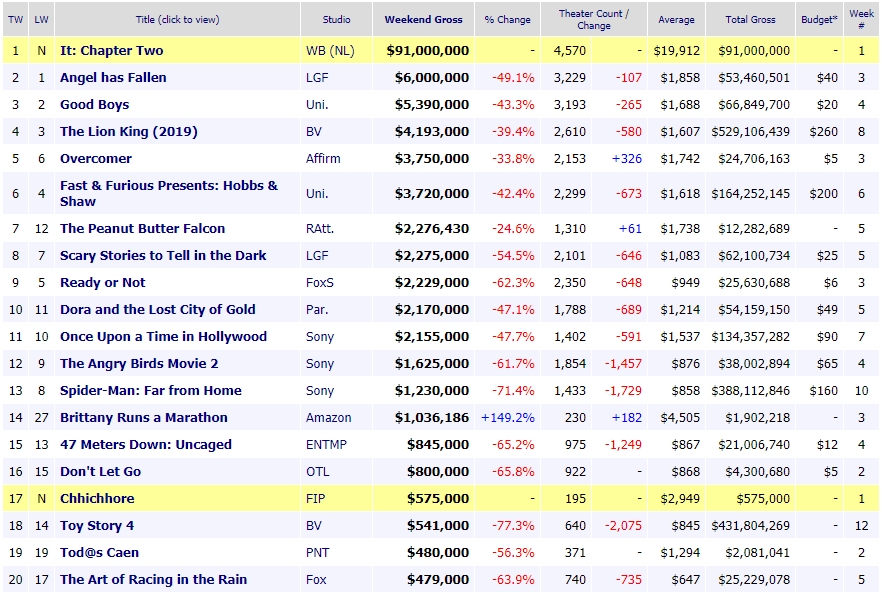
Task: Sort by the Total Gross column header
Action: [x=750, y=20]
